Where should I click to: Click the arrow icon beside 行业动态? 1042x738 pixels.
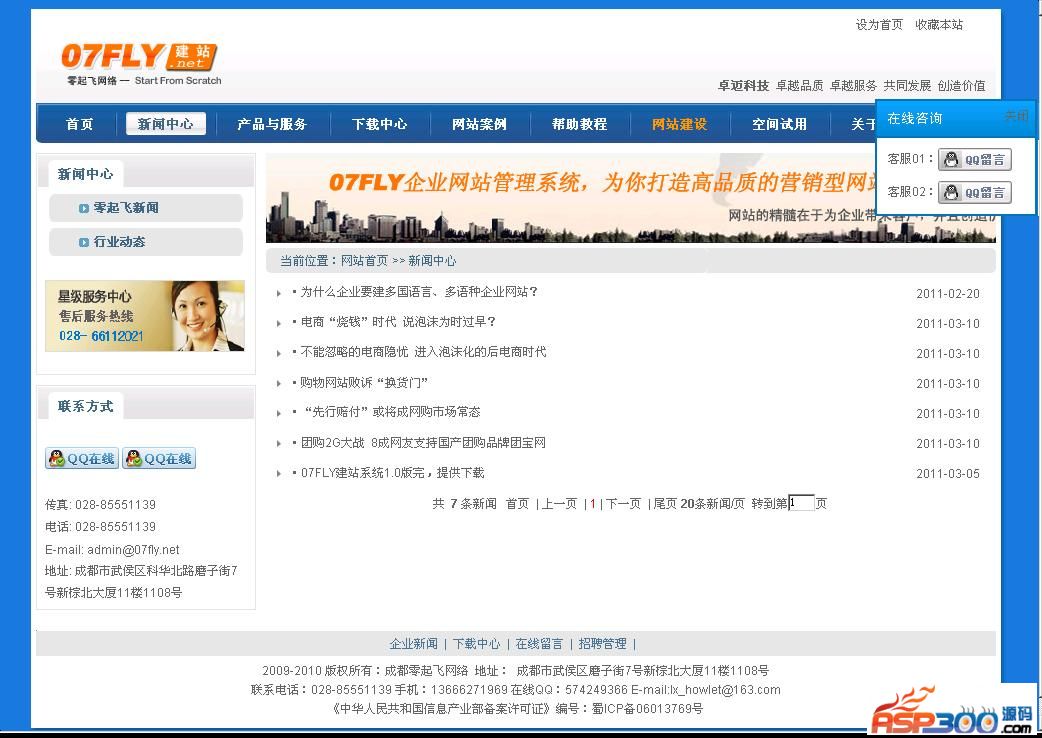pos(84,242)
